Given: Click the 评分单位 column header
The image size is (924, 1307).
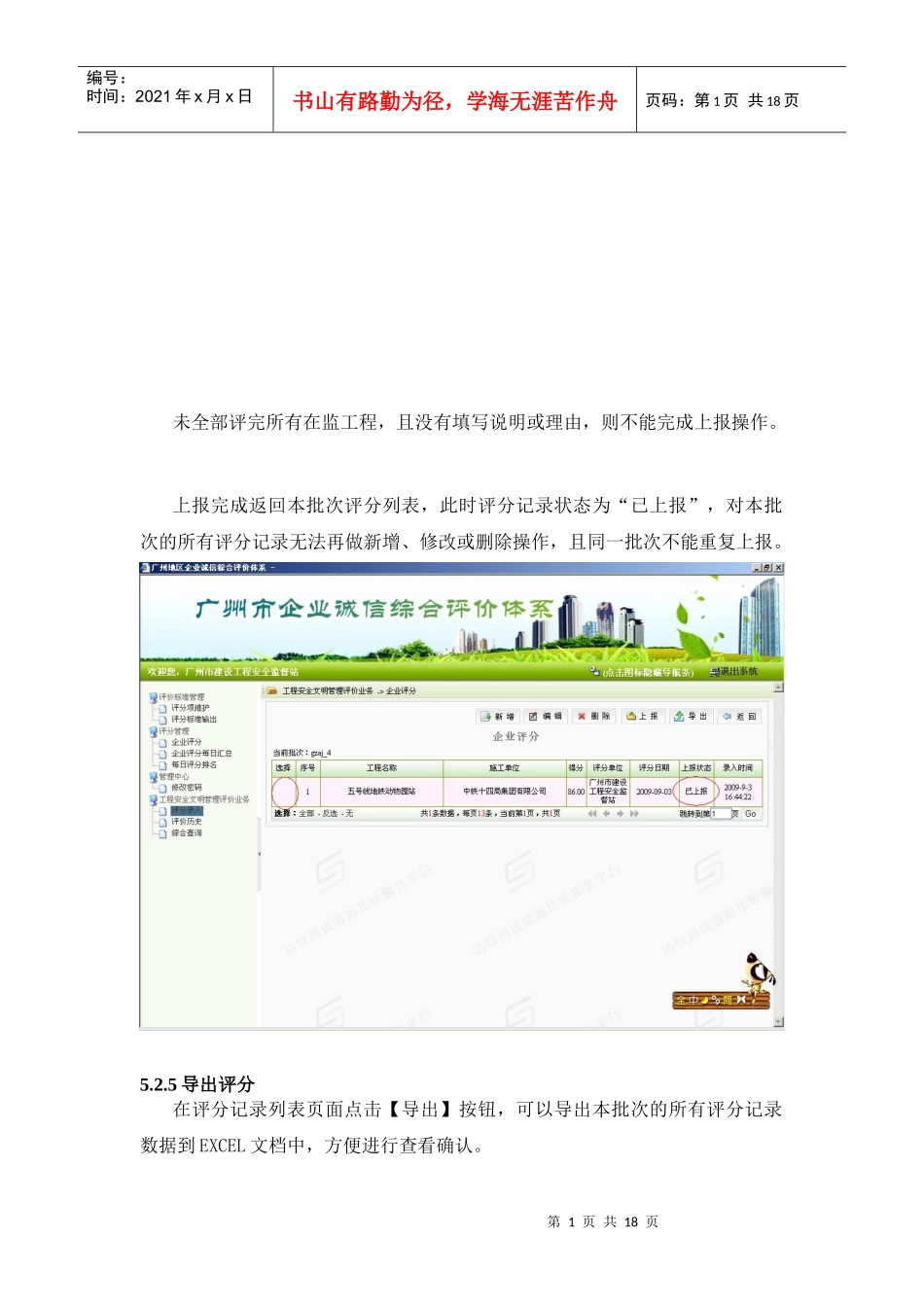Looking at the screenshot, I should (x=608, y=768).
